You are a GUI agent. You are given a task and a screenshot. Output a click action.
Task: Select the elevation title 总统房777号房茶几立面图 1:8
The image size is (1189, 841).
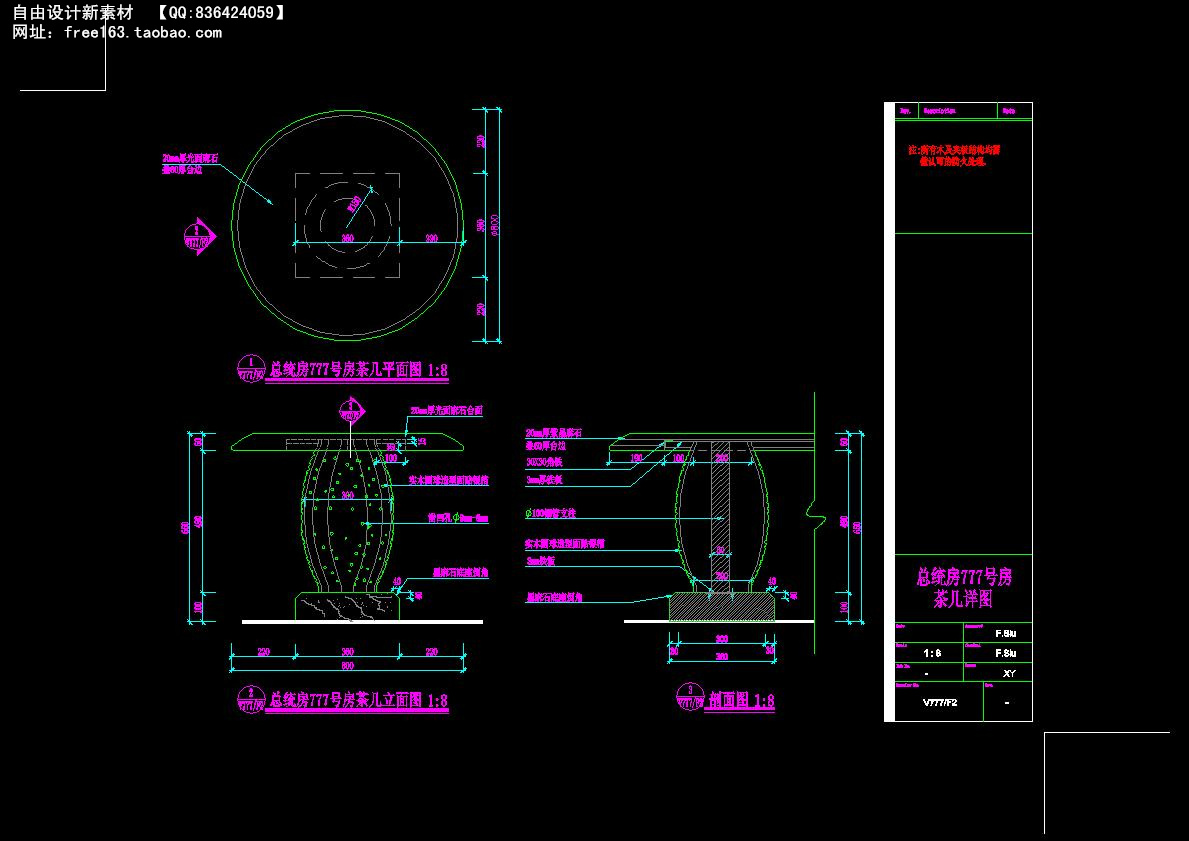coord(359,700)
